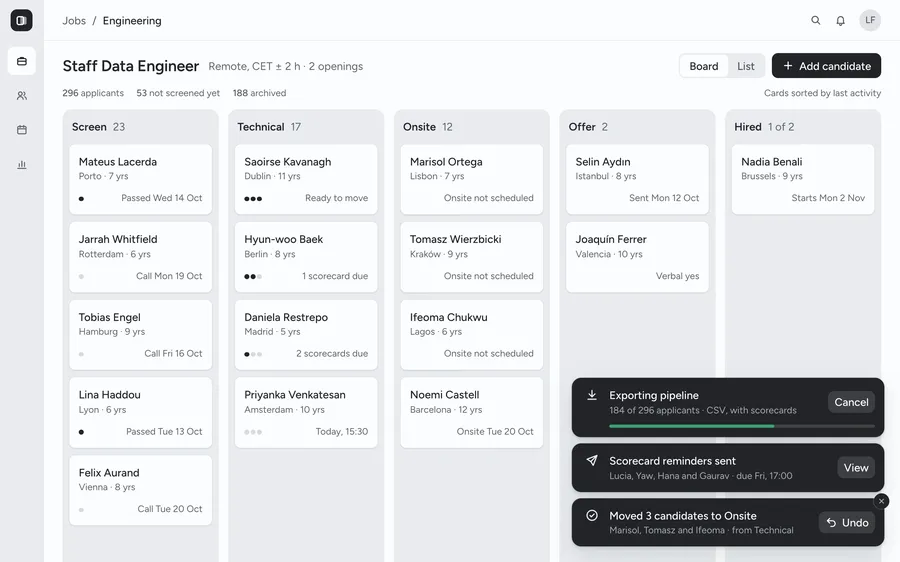
Task: Click the search magnifier icon
Action: click(x=816, y=20)
